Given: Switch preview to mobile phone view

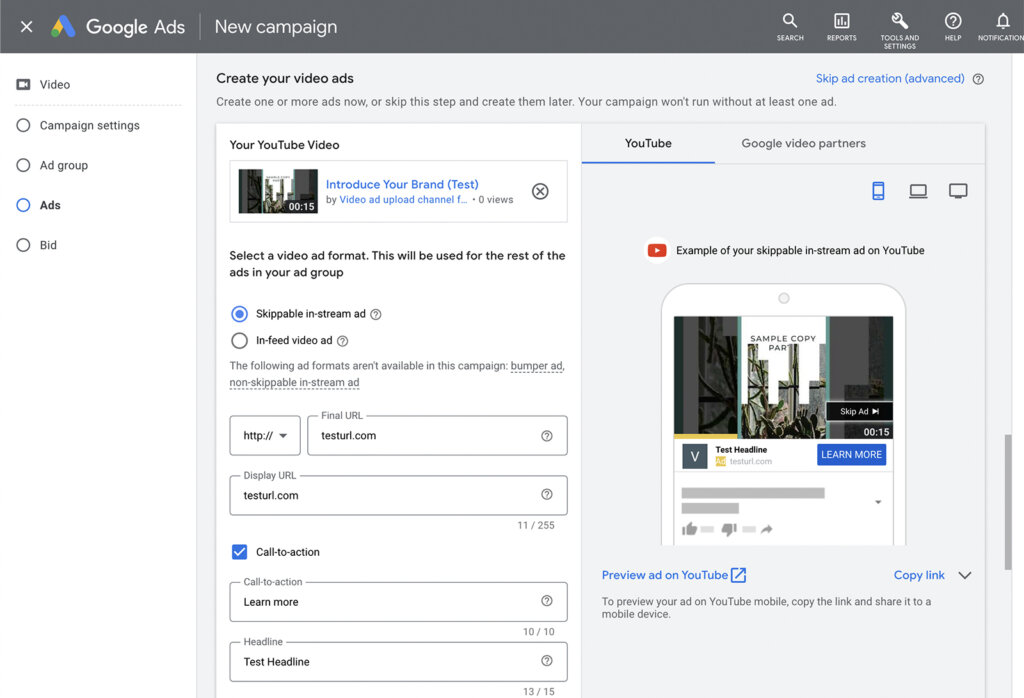Looking at the screenshot, I should tap(878, 191).
